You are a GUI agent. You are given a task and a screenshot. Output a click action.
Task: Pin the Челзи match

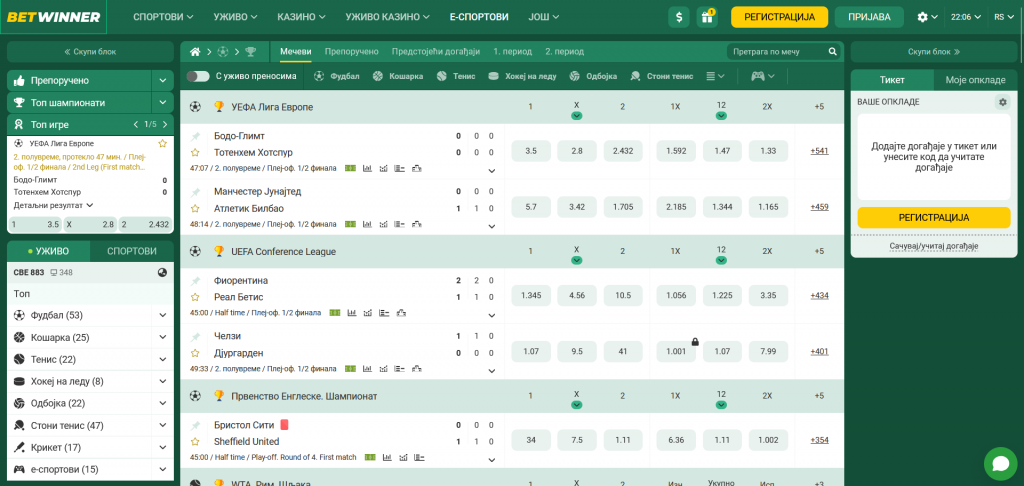coord(195,337)
